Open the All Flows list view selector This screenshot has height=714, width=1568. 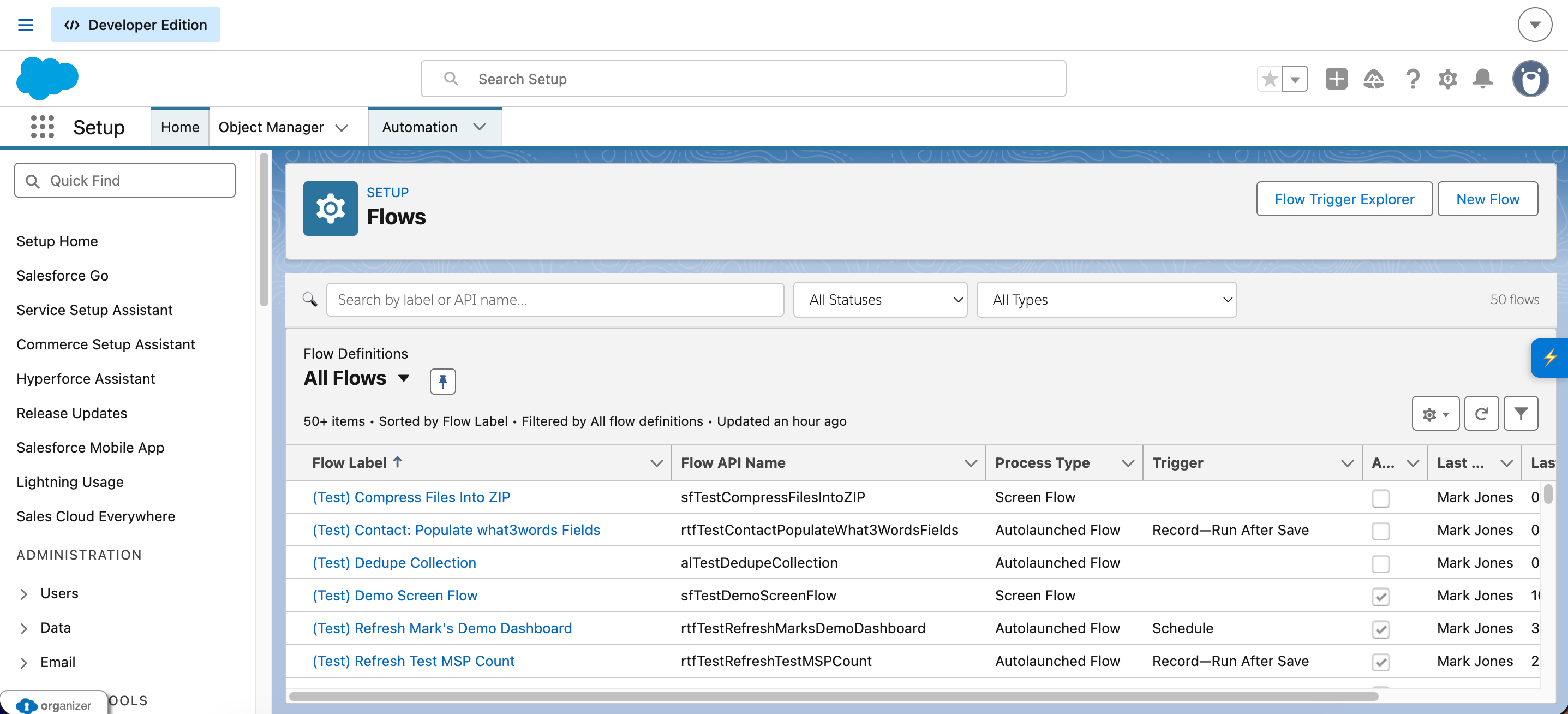(x=357, y=378)
